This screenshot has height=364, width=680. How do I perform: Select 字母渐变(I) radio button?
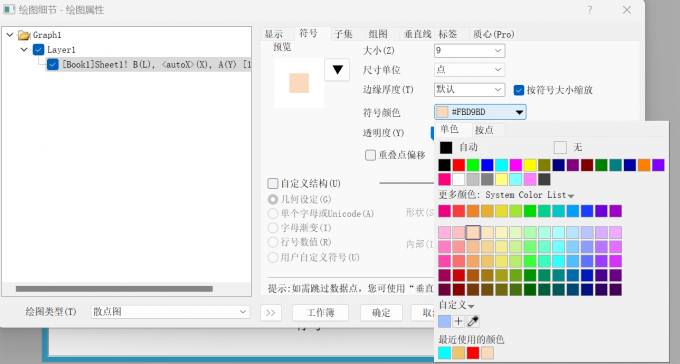tap(273, 228)
